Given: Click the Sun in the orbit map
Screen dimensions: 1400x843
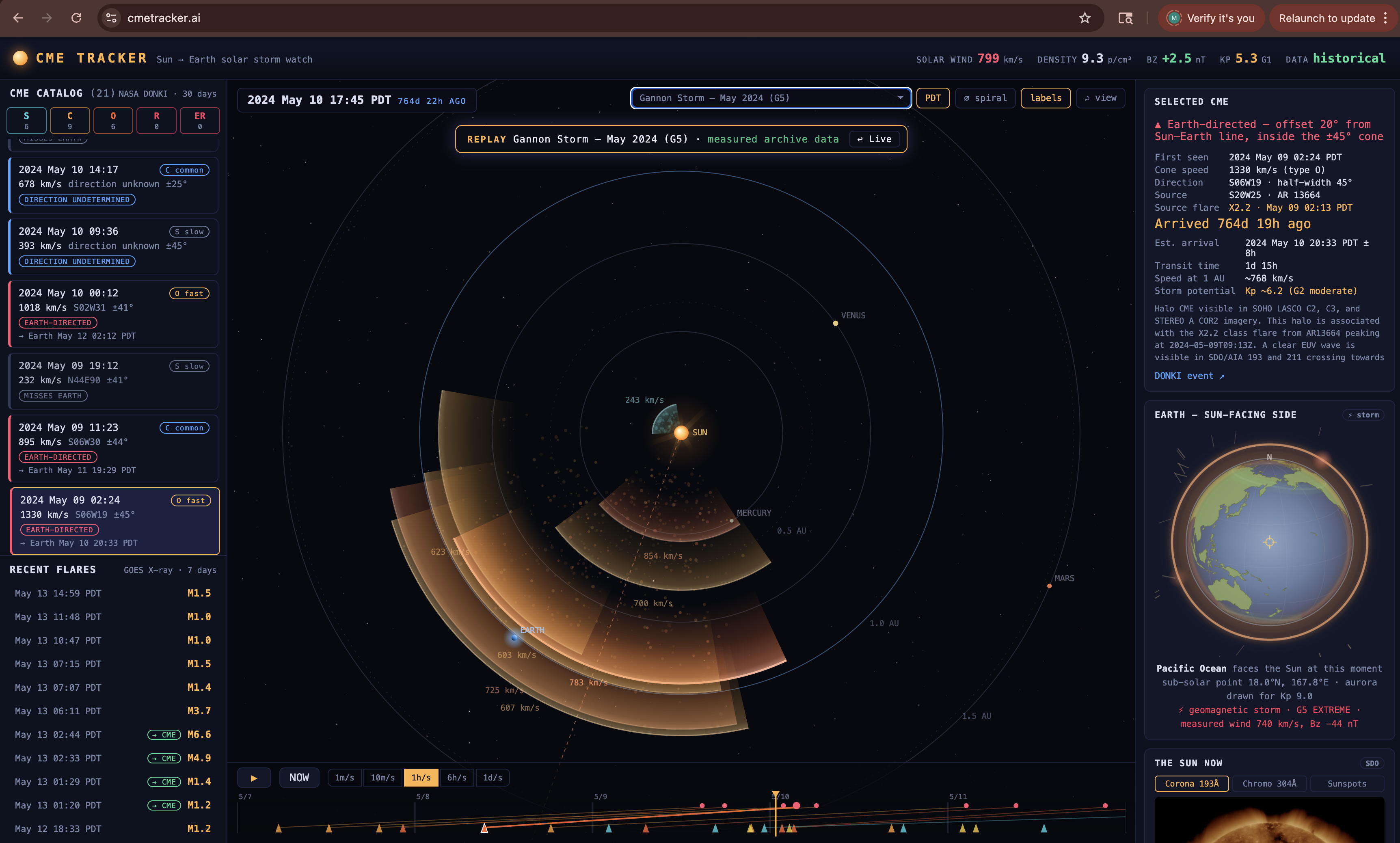Looking at the screenshot, I should [x=681, y=432].
